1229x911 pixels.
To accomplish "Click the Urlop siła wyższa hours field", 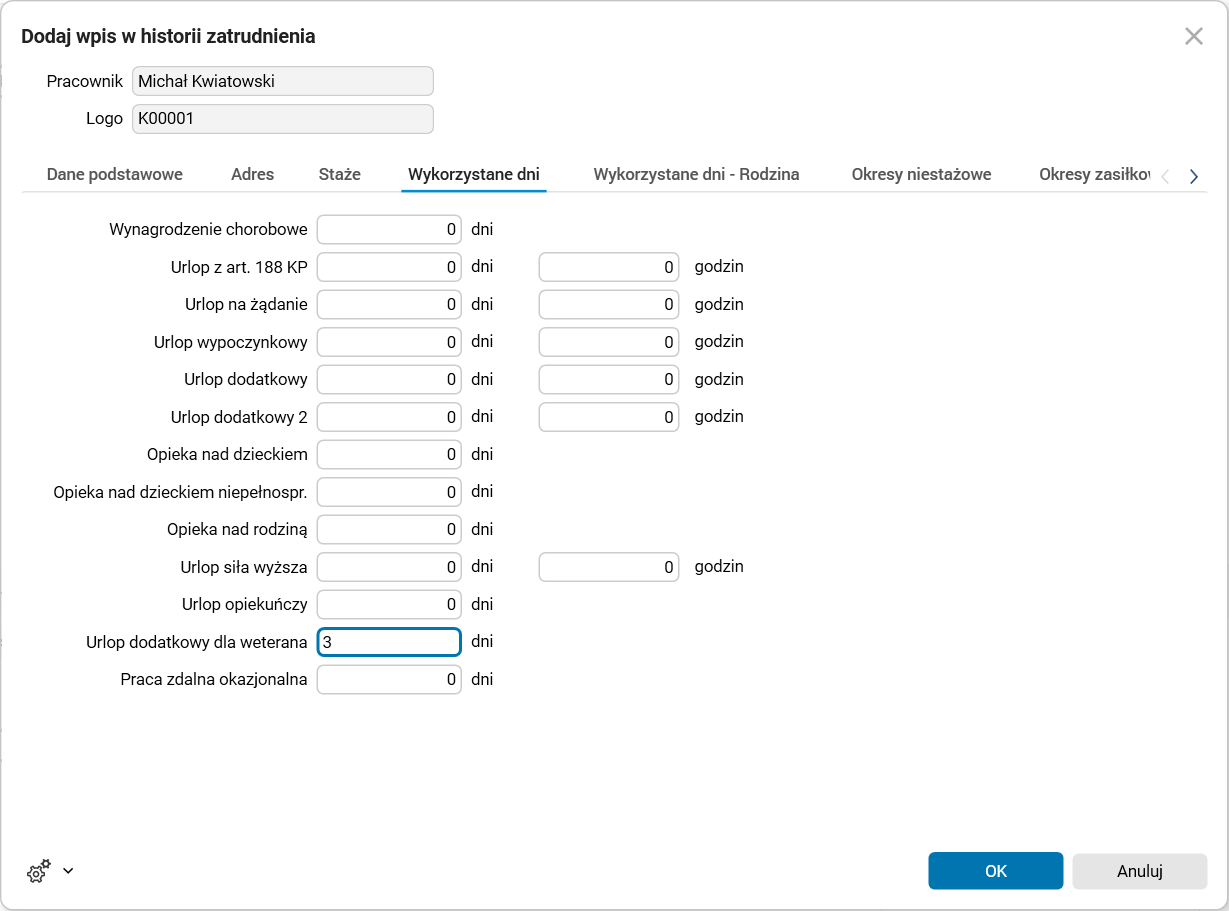I will coord(608,567).
